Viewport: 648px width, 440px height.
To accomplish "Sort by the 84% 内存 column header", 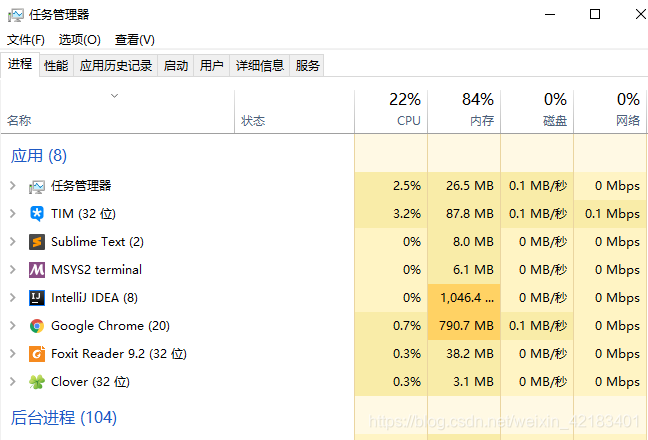I will [464, 112].
